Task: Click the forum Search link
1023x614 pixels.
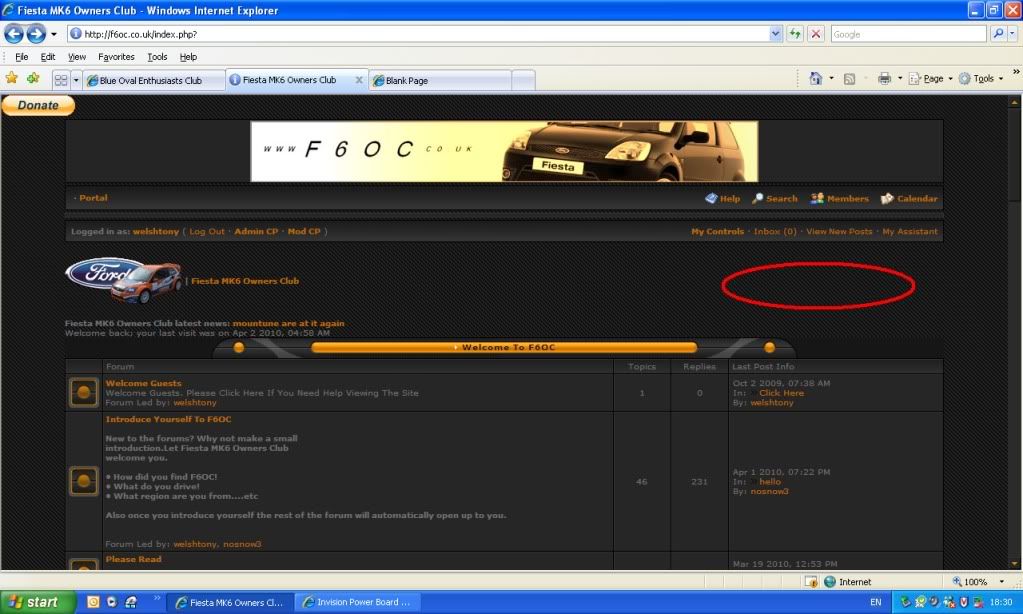Action: point(775,199)
